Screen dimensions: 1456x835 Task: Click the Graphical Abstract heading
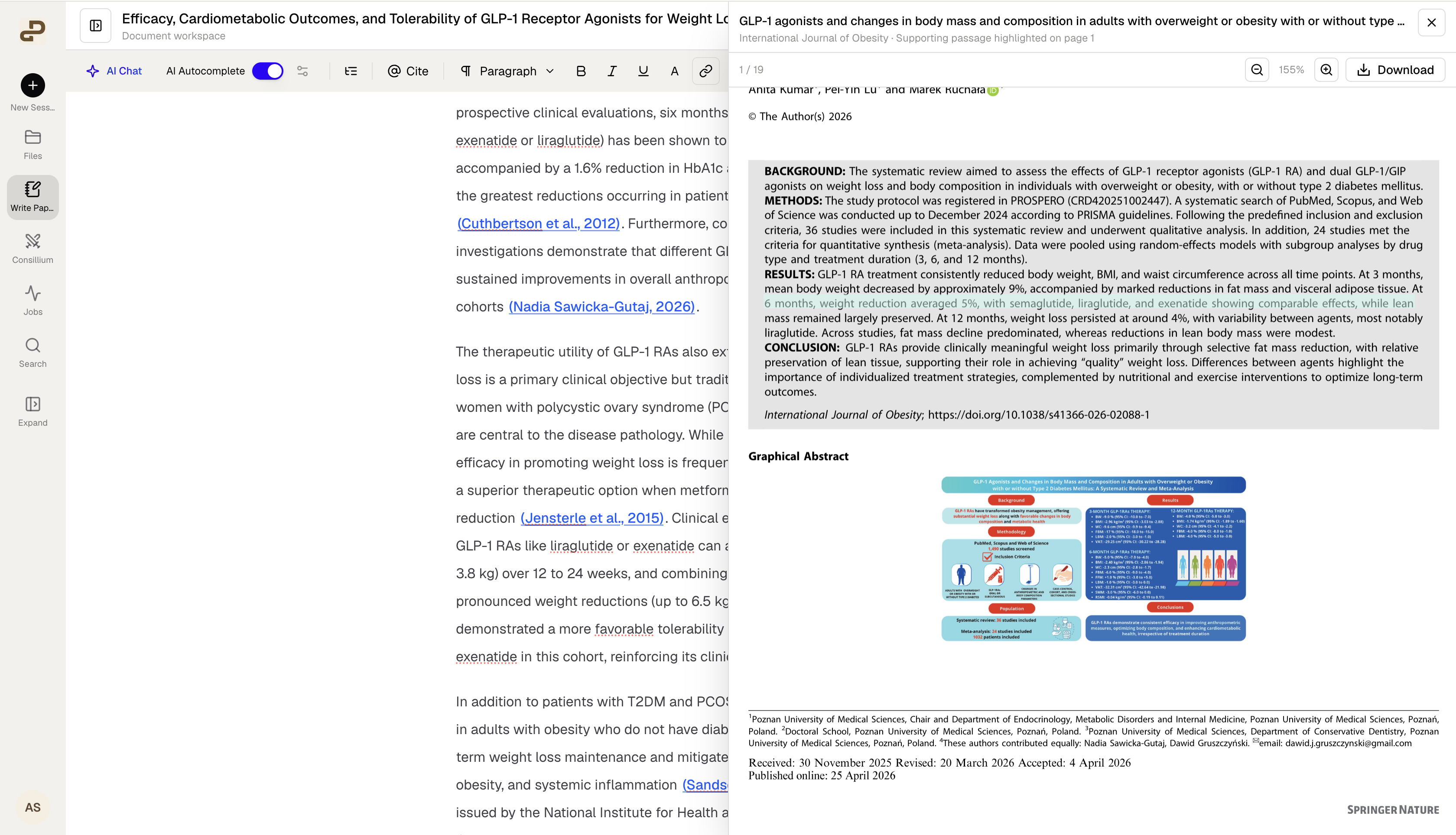tap(798, 456)
